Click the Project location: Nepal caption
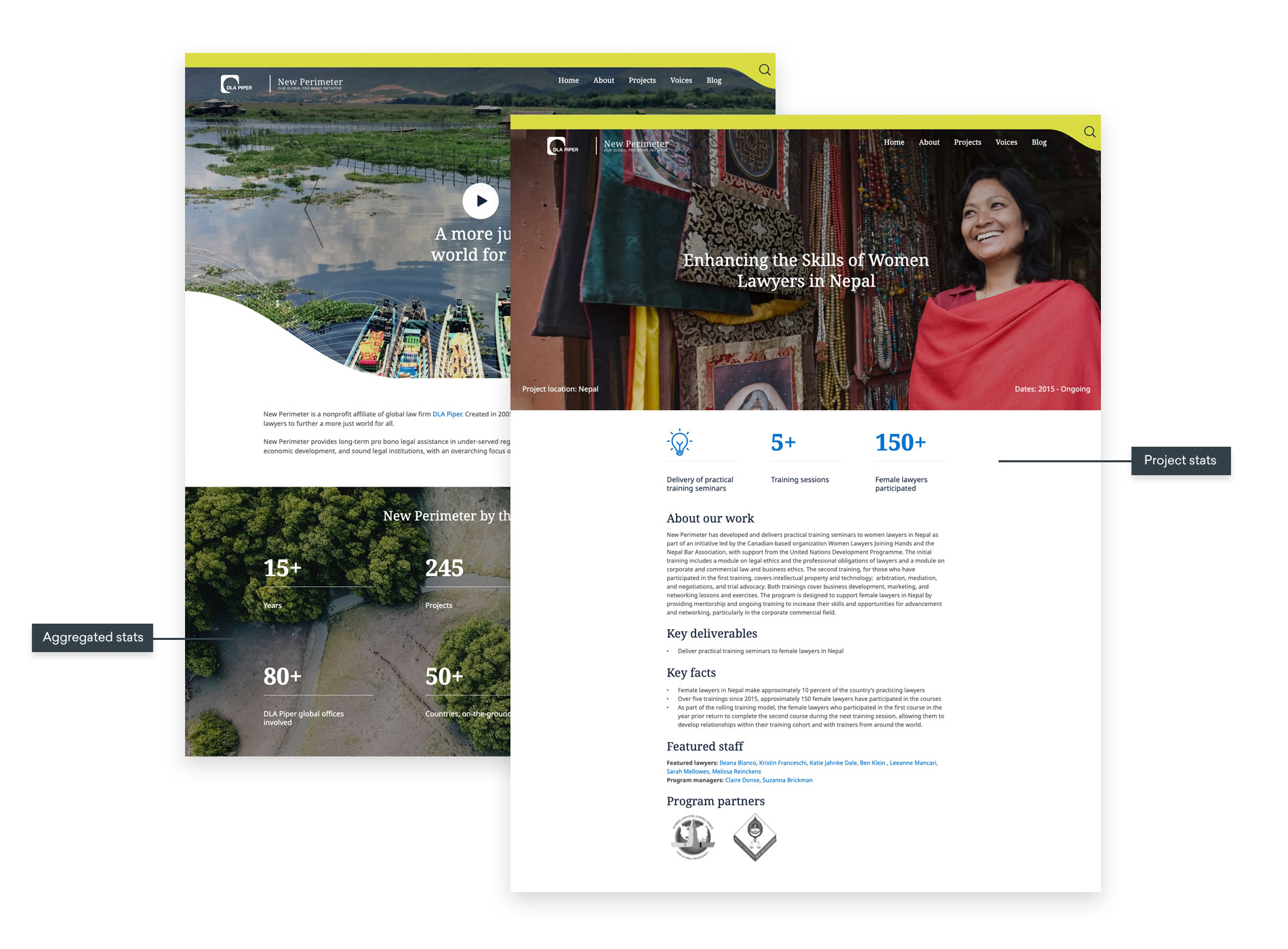Image resolution: width=1288 pixels, height=949 pixels. click(560, 389)
